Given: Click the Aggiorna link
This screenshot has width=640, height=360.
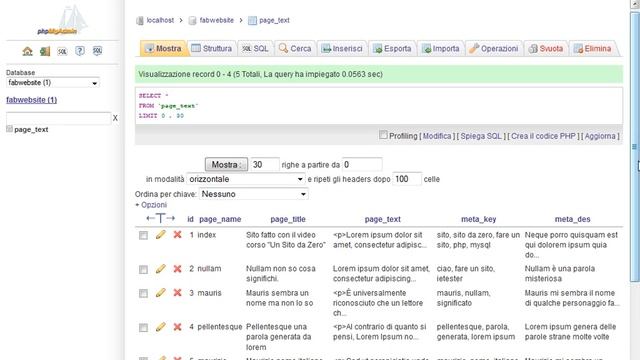Looking at the screenshot, I should [600, 136].
